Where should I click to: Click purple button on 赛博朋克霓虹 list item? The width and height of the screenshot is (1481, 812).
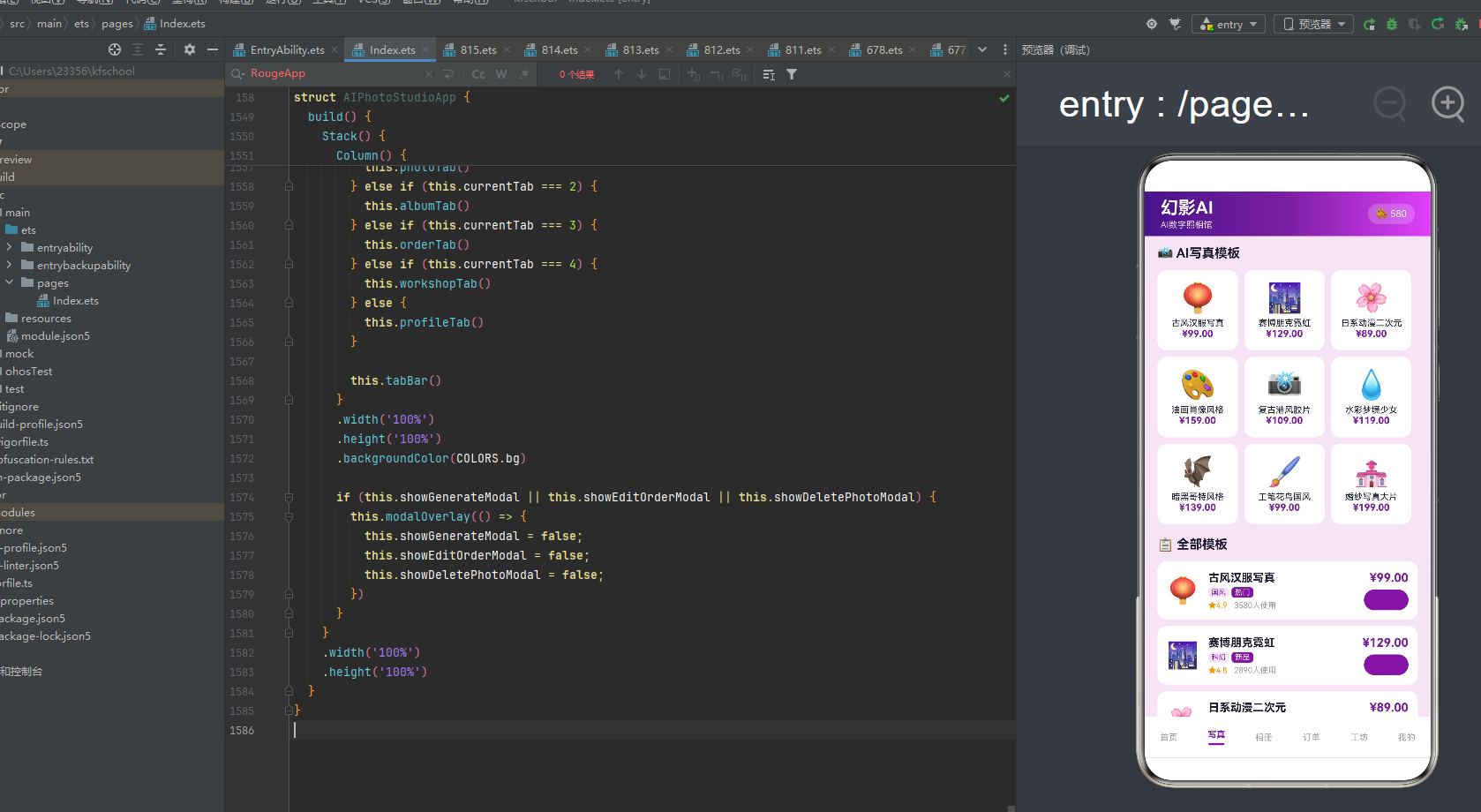(x=1386, y=665)
